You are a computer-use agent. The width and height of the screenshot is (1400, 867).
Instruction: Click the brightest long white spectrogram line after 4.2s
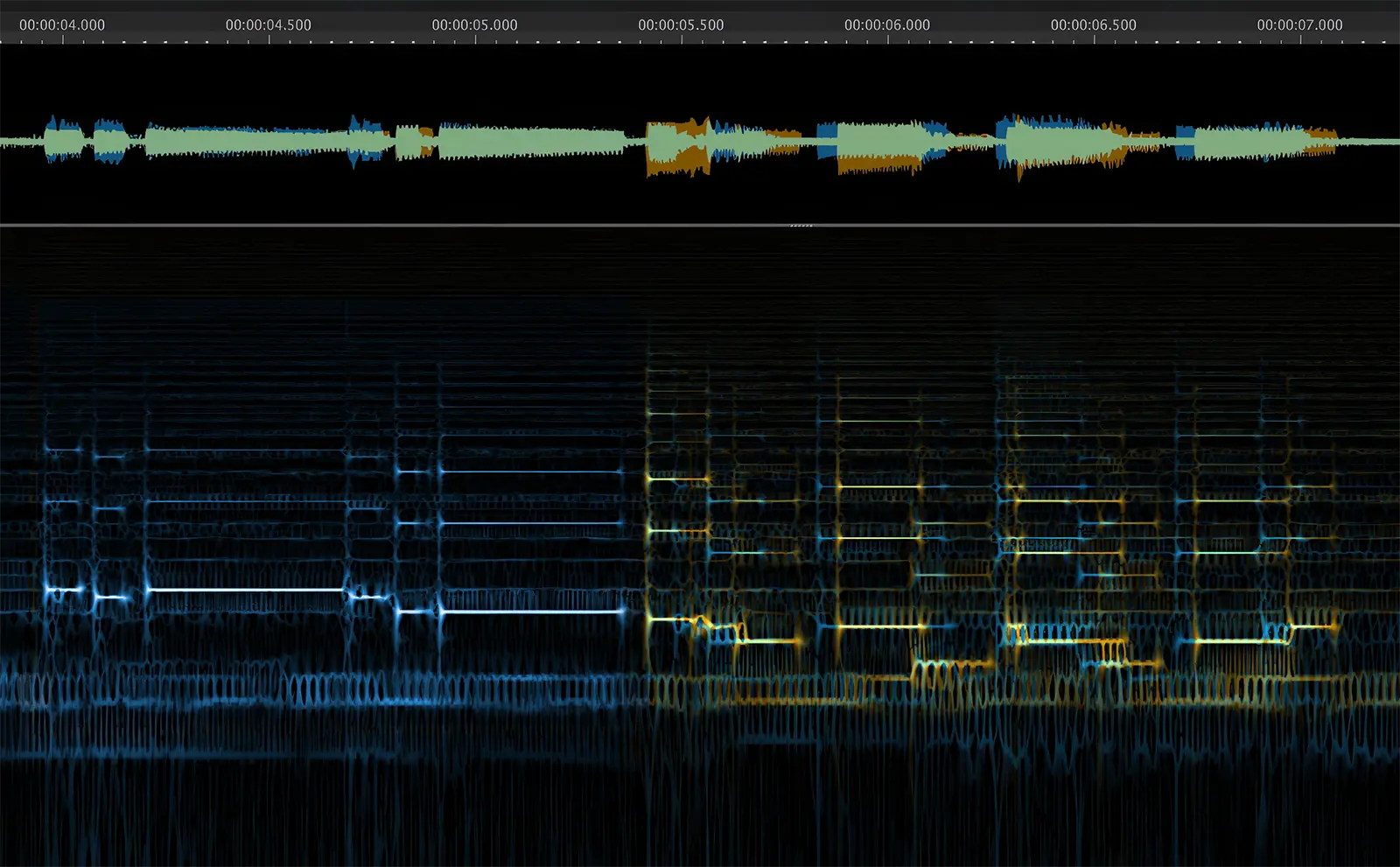click(245, 590)
